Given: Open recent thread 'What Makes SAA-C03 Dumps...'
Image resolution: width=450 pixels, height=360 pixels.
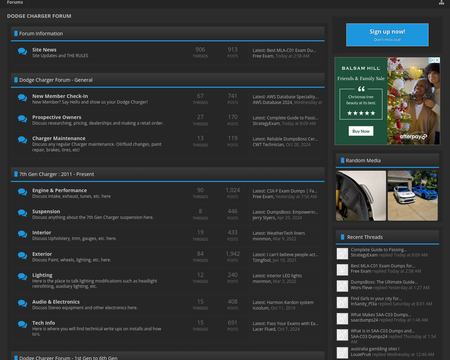Looking at the screenshot, I should pos(380,315).
